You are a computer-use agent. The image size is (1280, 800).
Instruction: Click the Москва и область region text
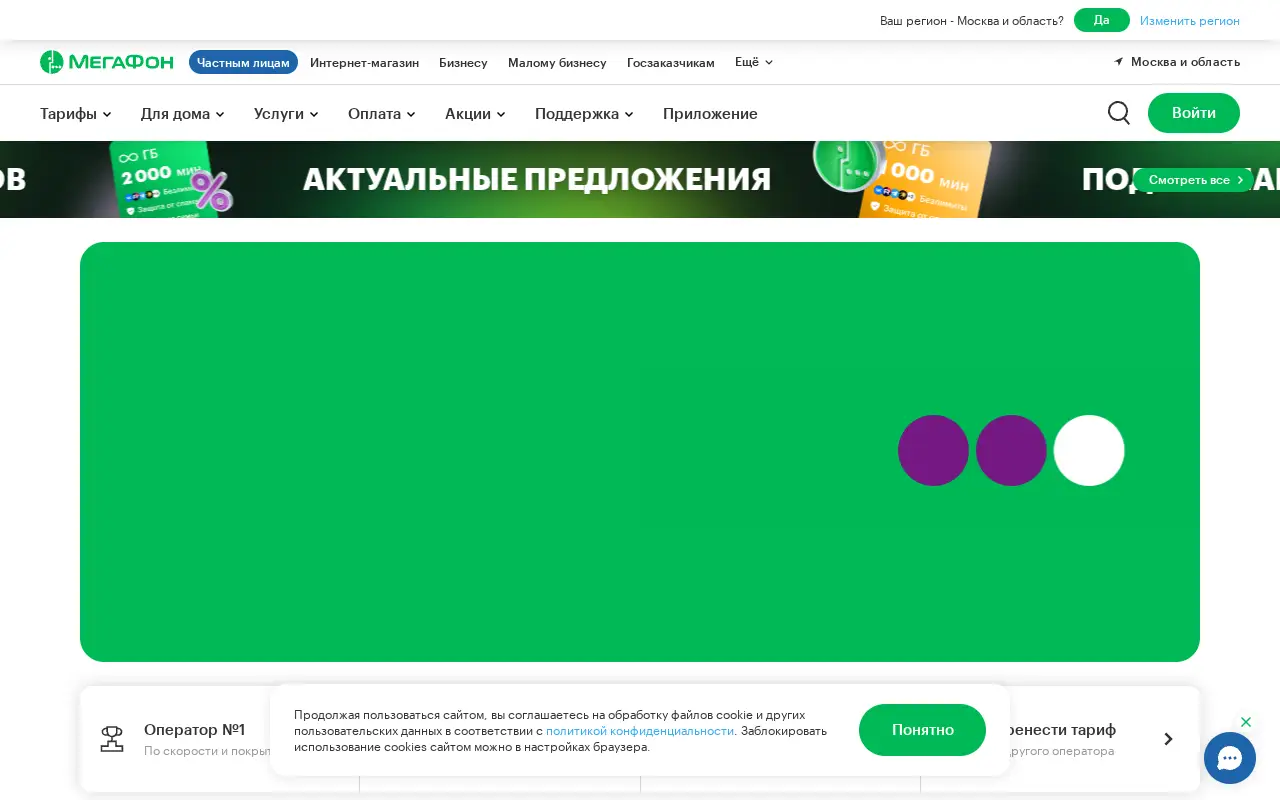click(x=1185, y=62)
